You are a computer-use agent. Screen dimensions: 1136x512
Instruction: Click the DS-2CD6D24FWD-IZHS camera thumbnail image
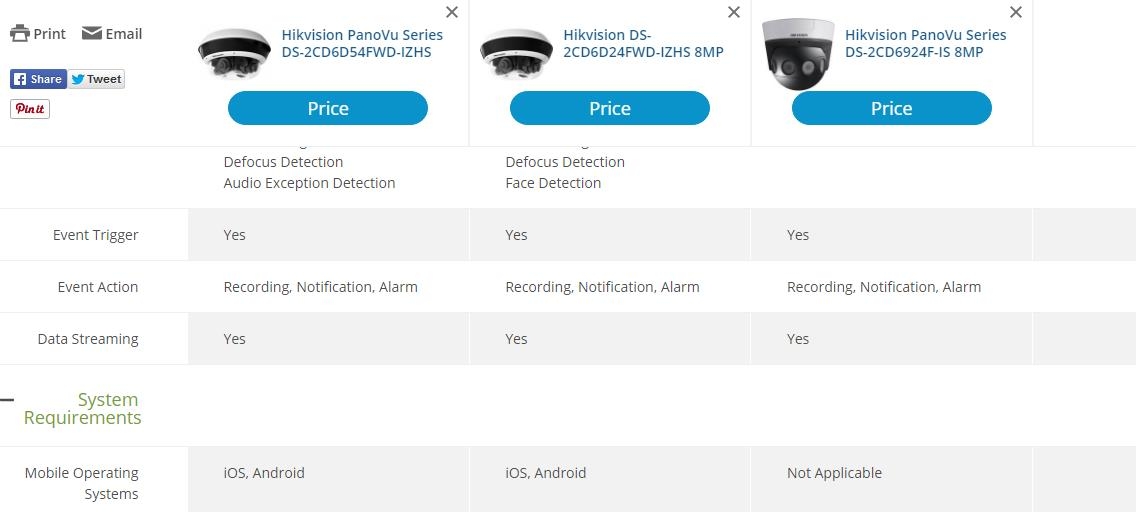(516, 54)
